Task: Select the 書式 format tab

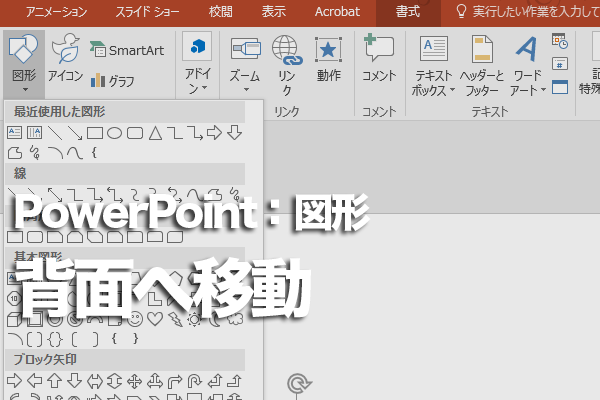Action: [x=408, y=11]
